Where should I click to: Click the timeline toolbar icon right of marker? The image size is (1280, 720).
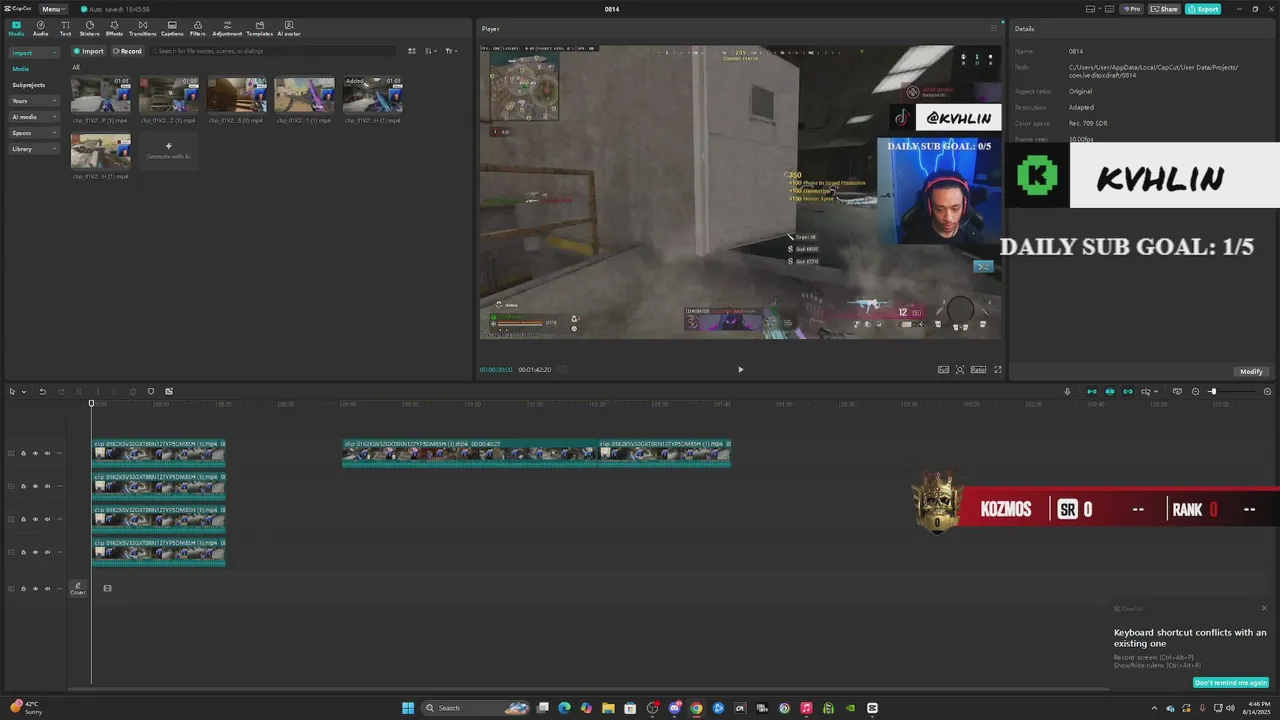pos(169,391)
